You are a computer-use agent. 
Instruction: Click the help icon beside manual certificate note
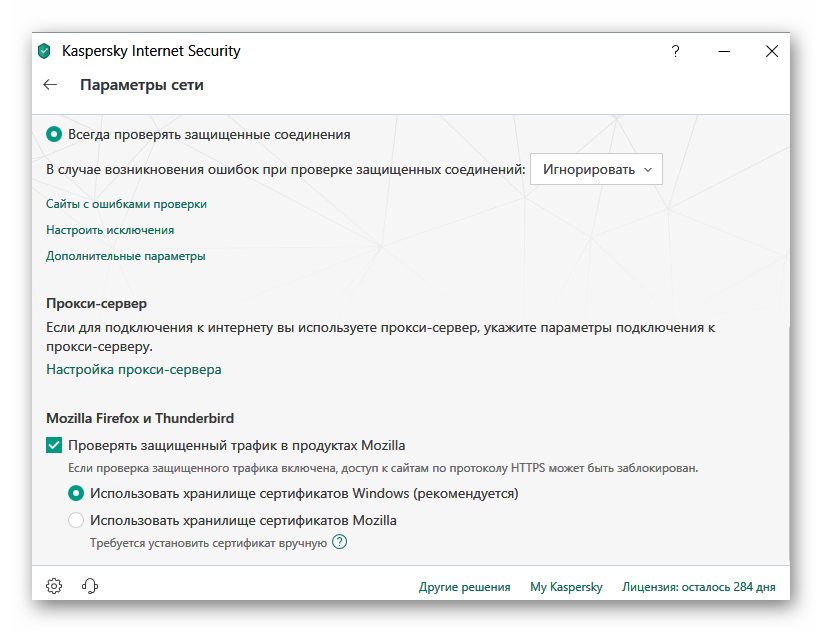click(x=340, y=543)
